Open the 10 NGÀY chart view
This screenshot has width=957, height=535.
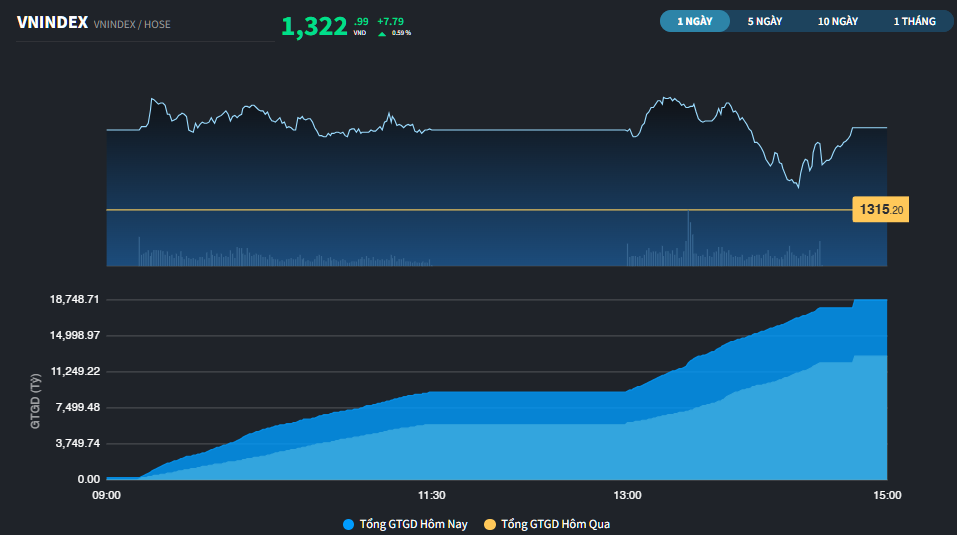click(838, 21)
